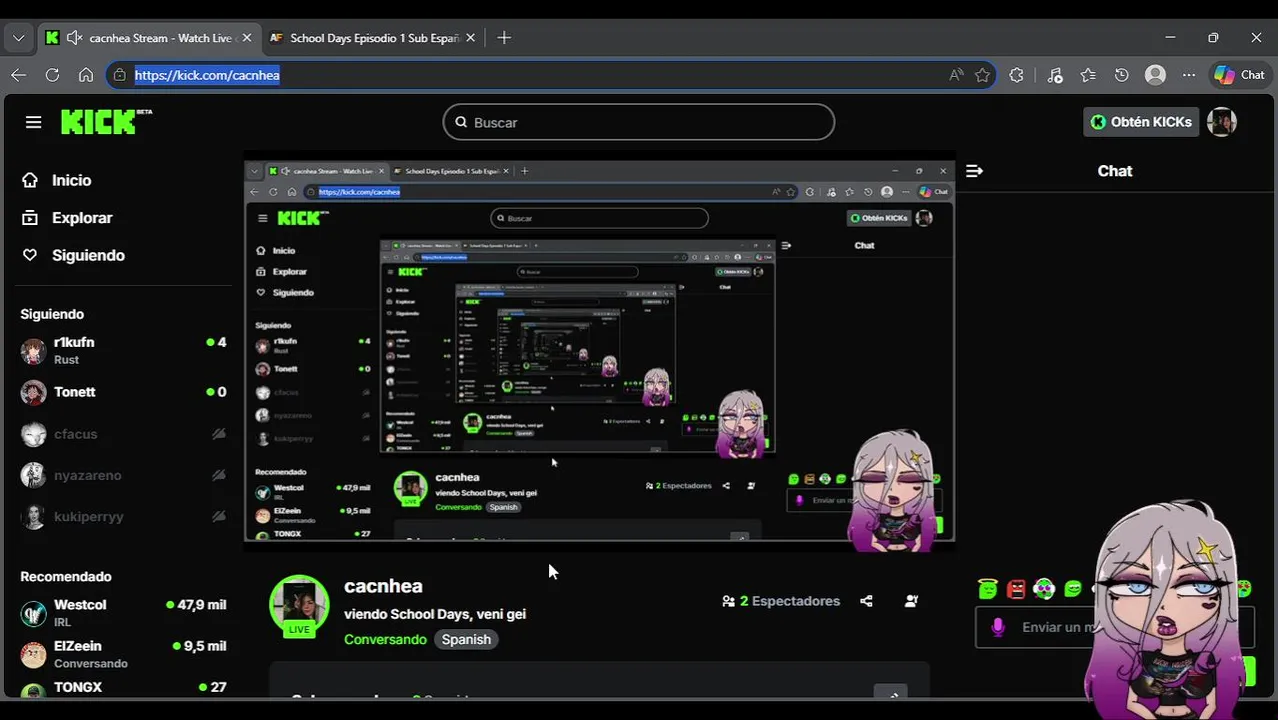The height and width of the screenshot is (720, 1278).
Task: Open recommended channel ElZeein
Action: click(123, 654)
